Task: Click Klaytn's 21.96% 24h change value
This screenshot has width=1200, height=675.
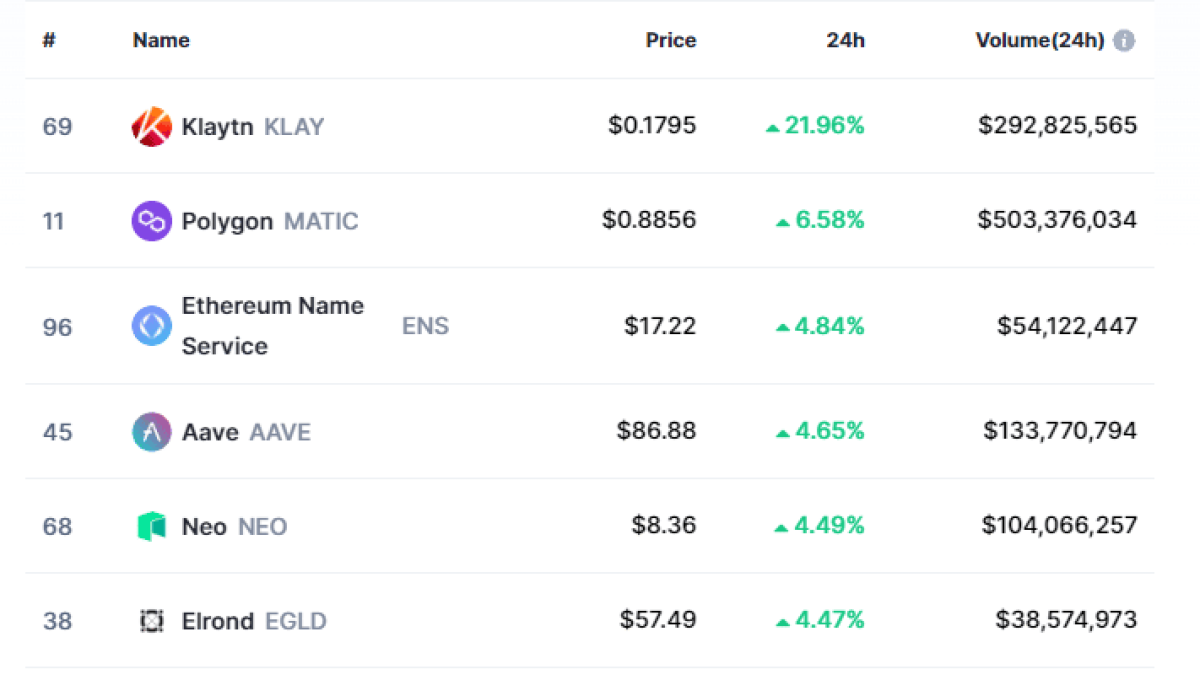Action: [x=824, y=126]
